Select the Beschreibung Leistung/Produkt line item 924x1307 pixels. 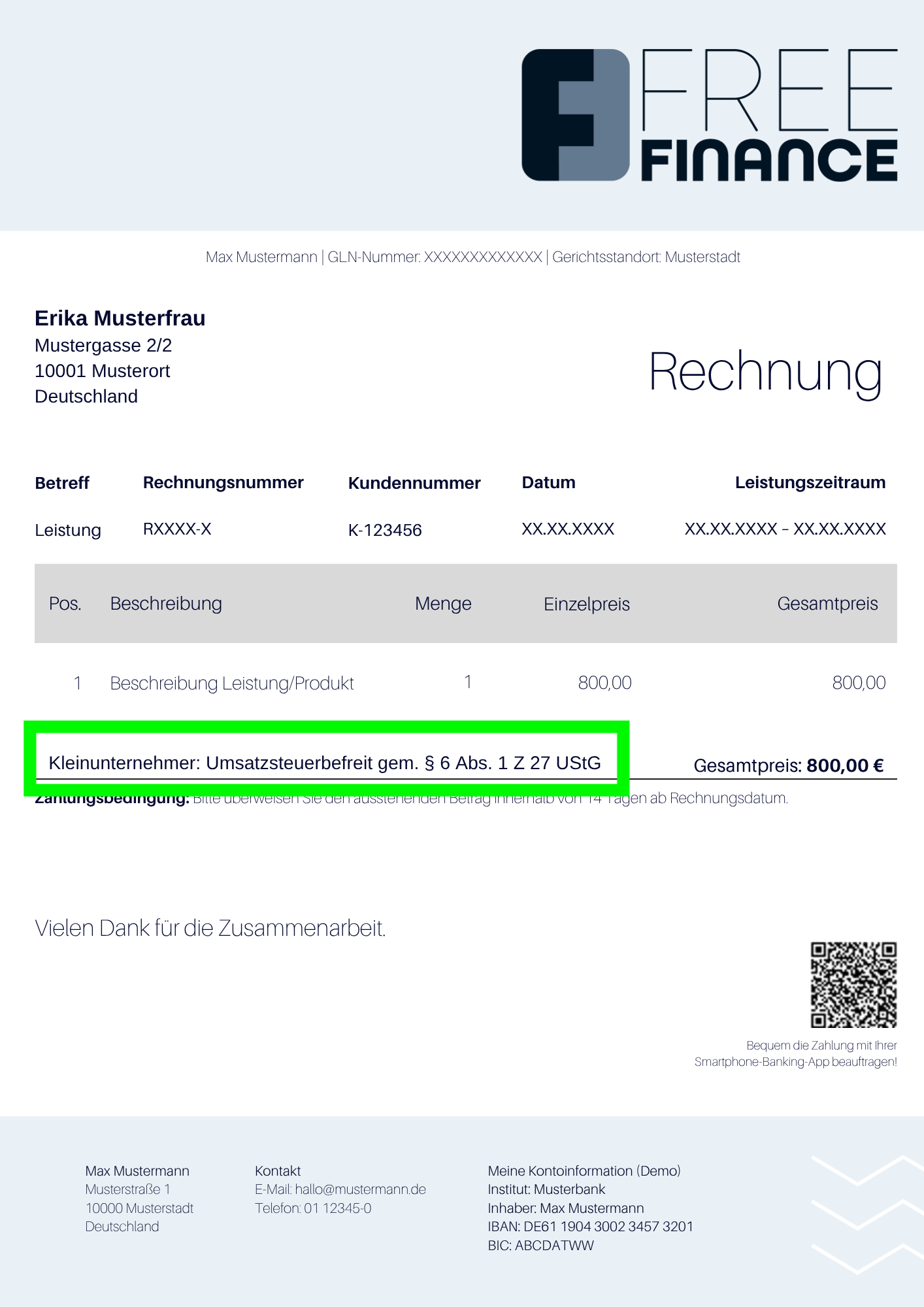(x=232, y=684)
